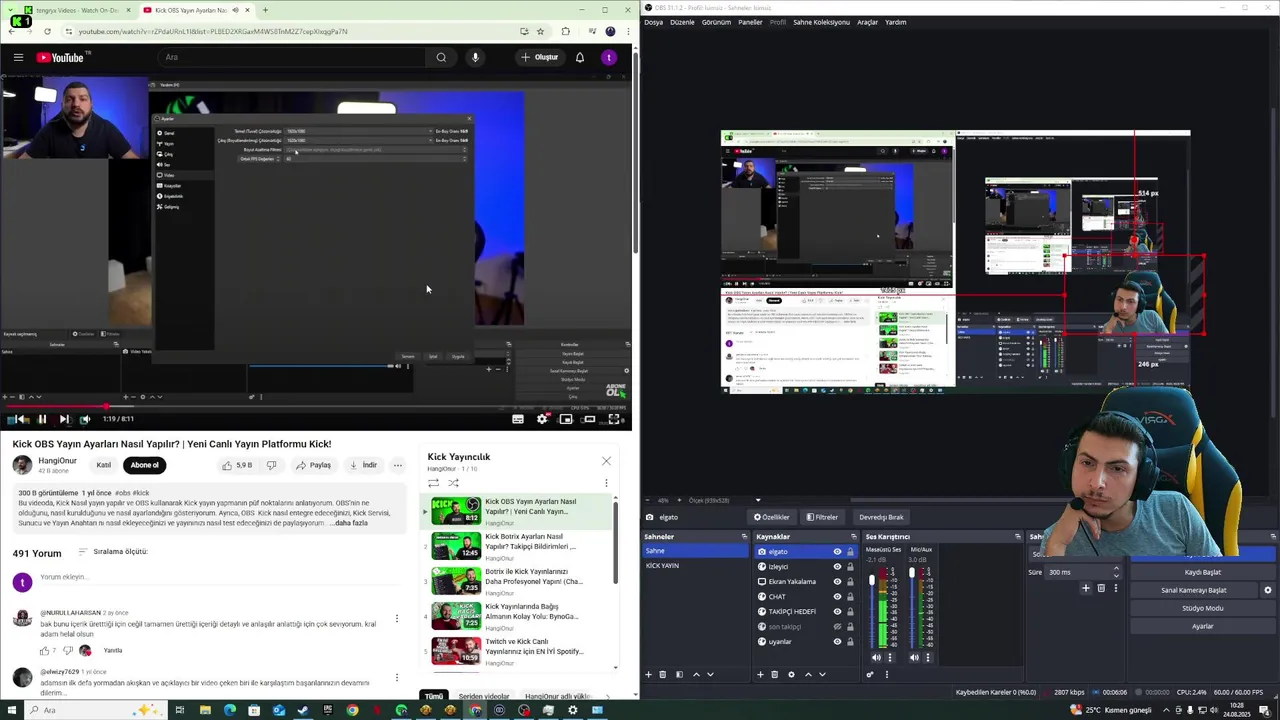
Task: Dislike the YouTube video
Action: click(x=271, y=465)
